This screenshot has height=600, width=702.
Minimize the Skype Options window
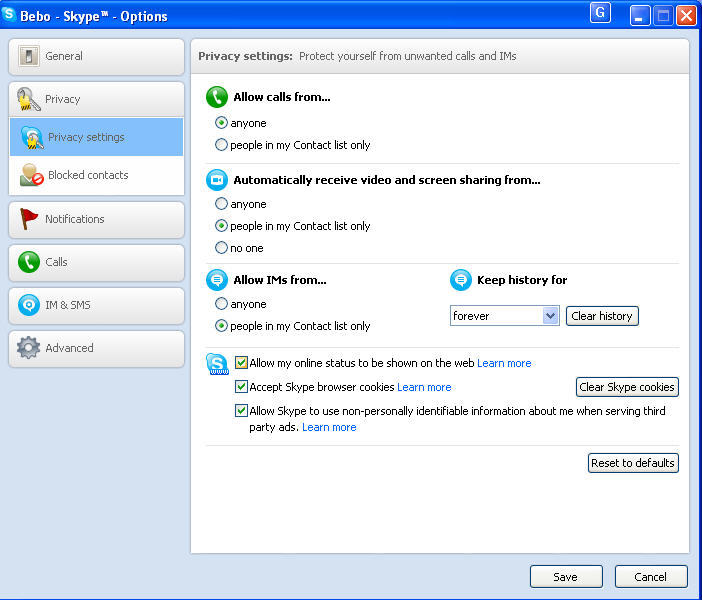tap(640, 16)
